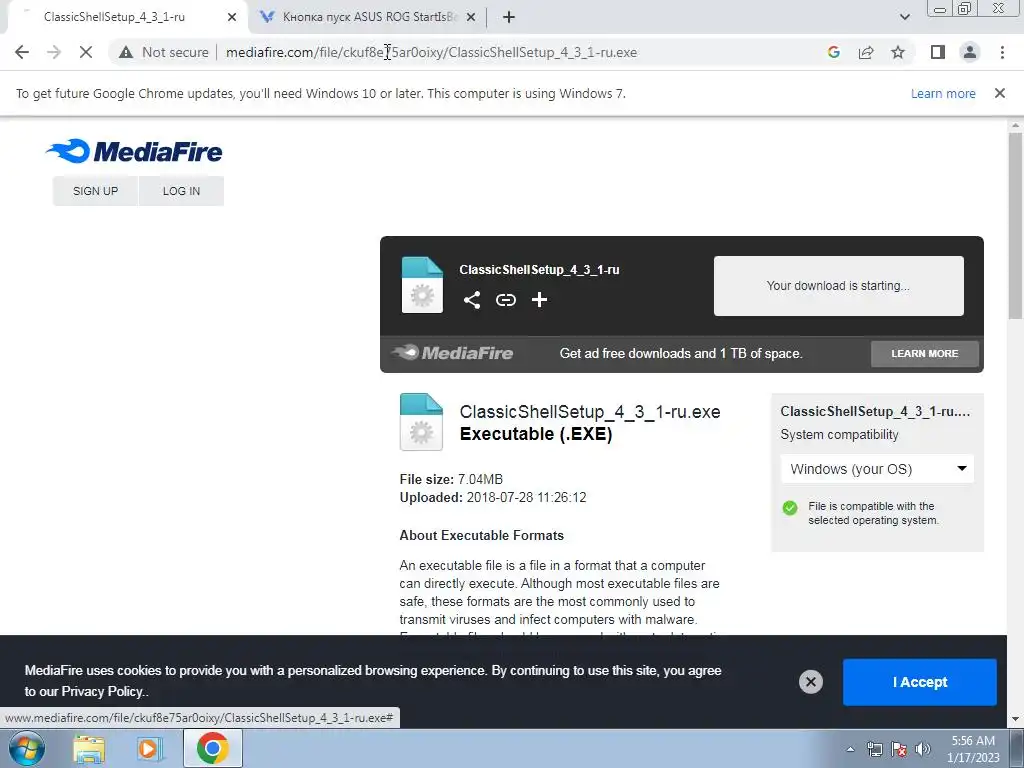Click the LOG IN button
This screenshot has height=768, width=1024.
(182, 191)
